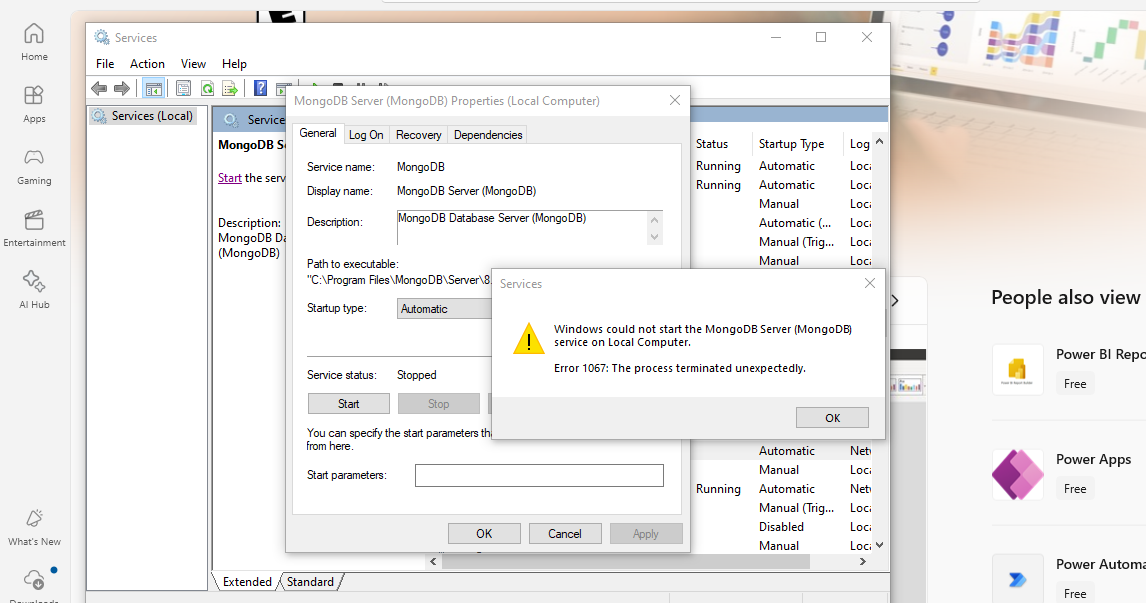Click the Power Automate app icon
This screenshot has height=603, width=1146.
click(1017, 580)
